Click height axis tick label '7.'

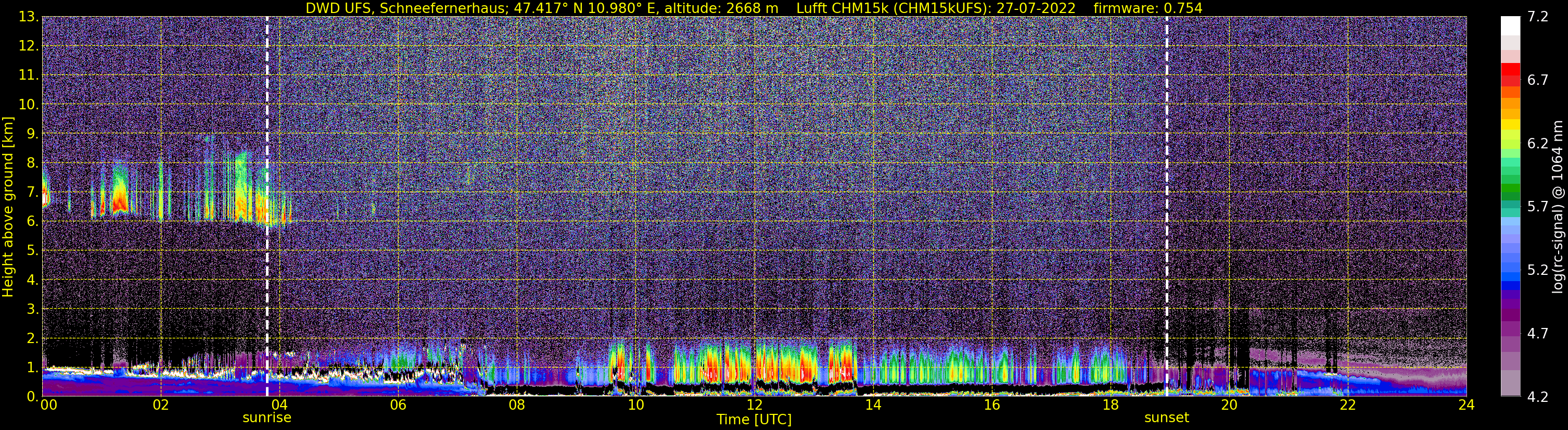[x=32, y=193]
